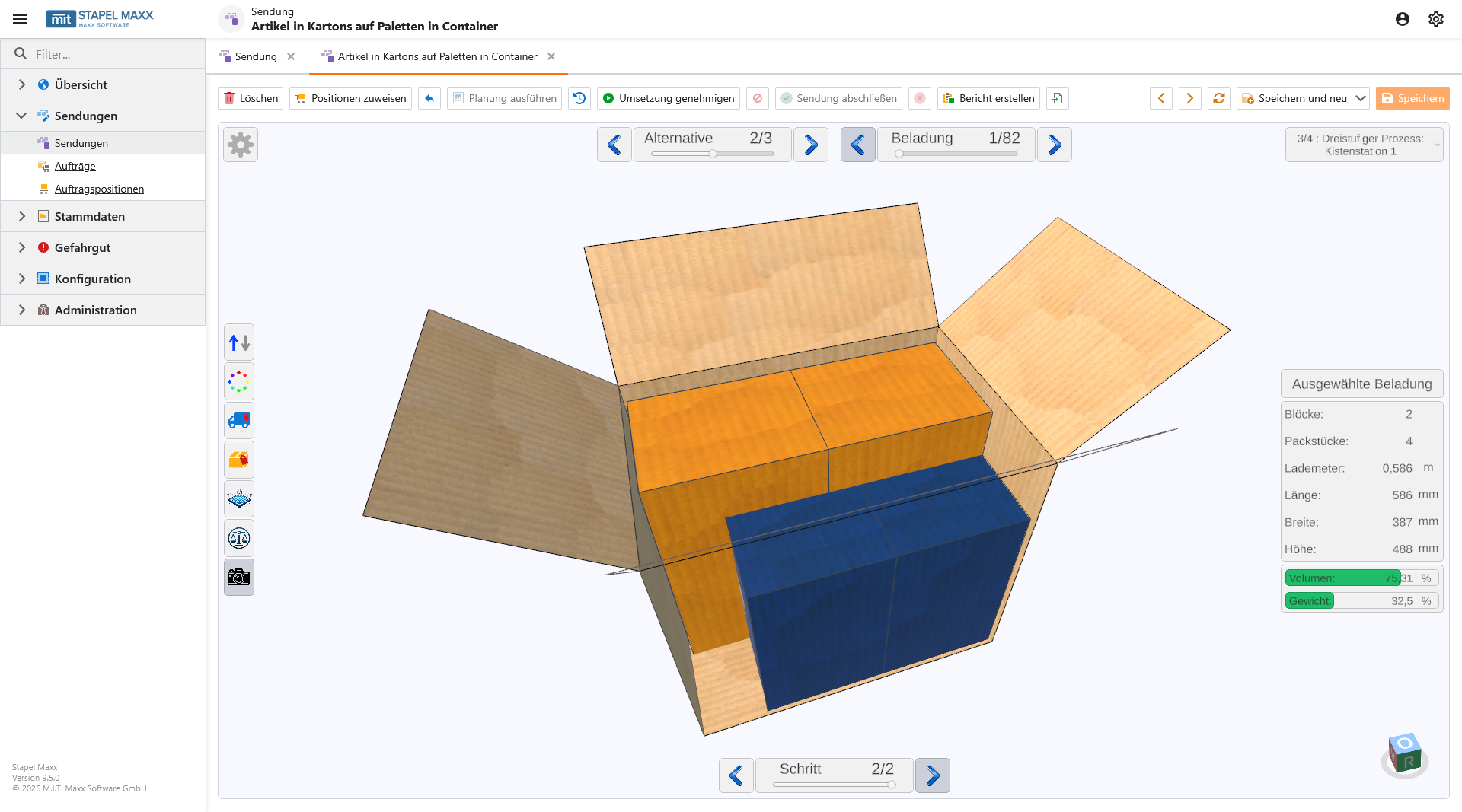Click the sidebar Filter input field
Viewport: 1462px width, 812px height.
pyautogui.click(x=103, y=54)
